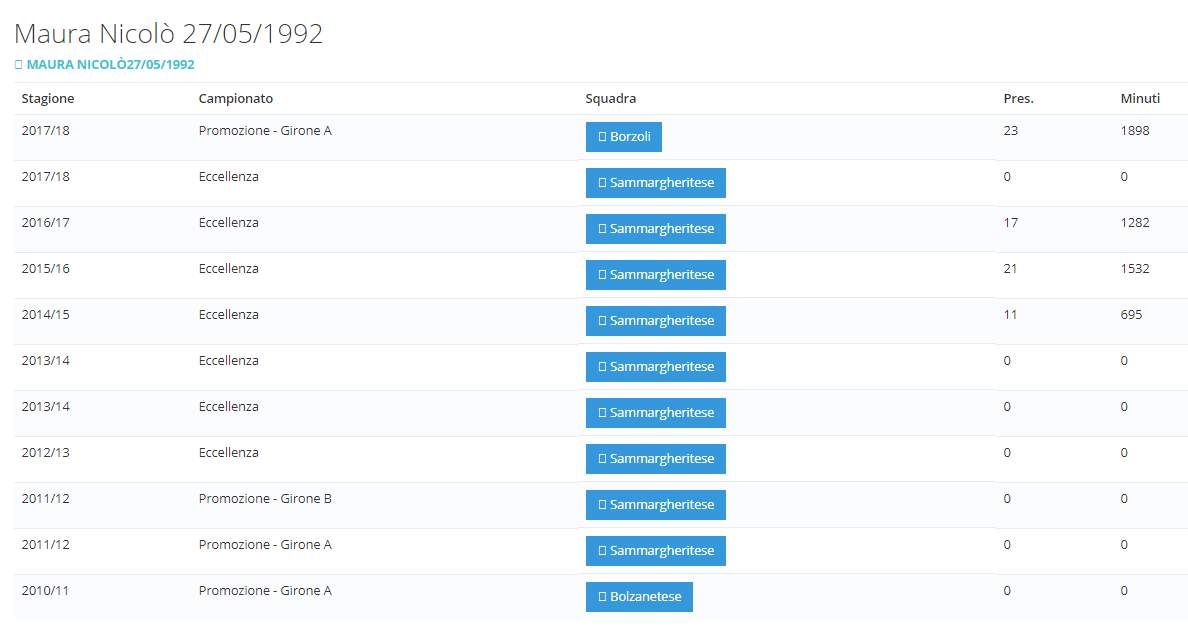
Task: Click the icon before MAURA NICOLÒ link
Action: [x=19, y=64]
